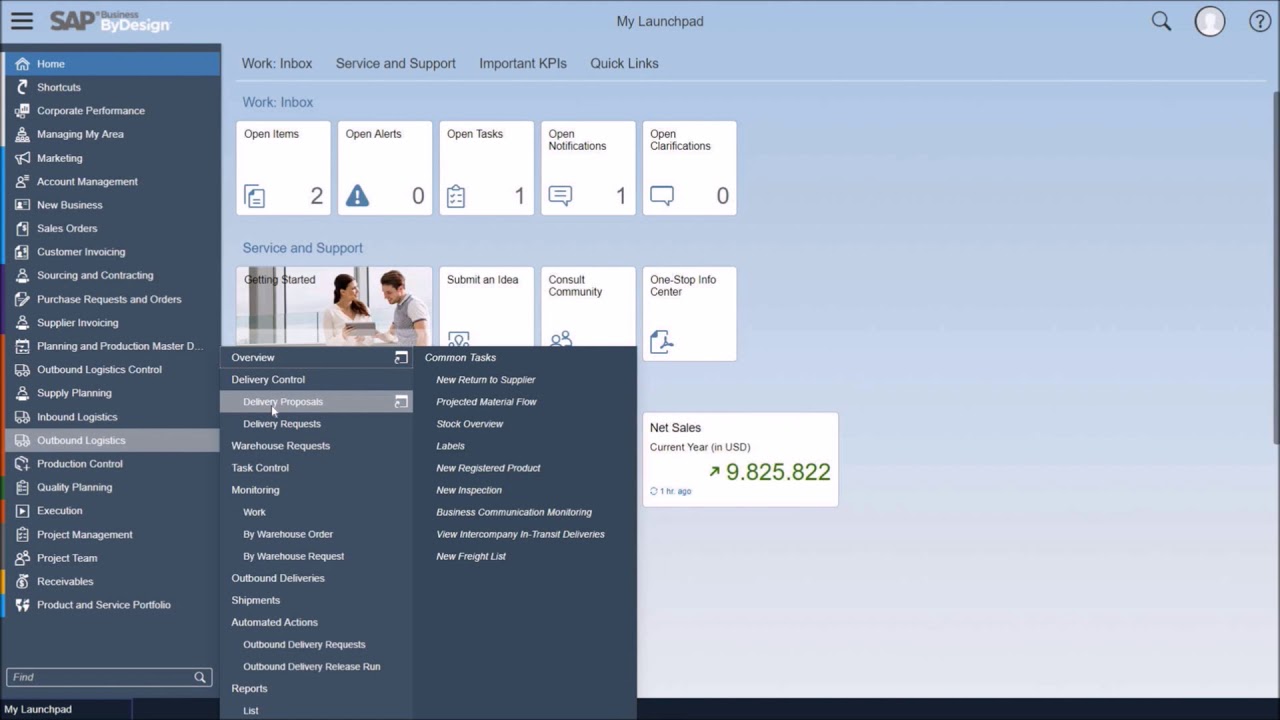Click the Customer Invoicing icon
This screenshot has height=720, width=1280.
22,252
